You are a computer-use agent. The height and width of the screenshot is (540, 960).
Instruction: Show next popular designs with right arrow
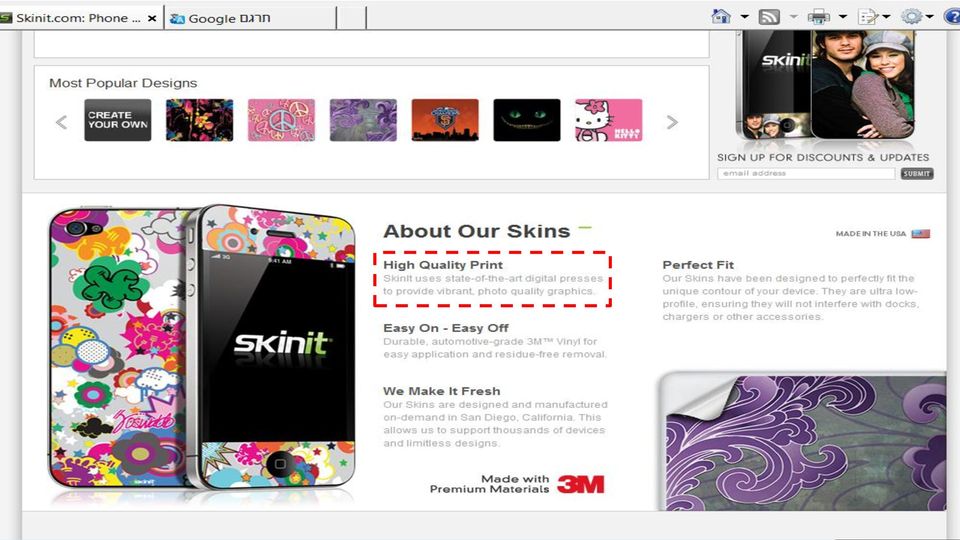tap(672, 122)
